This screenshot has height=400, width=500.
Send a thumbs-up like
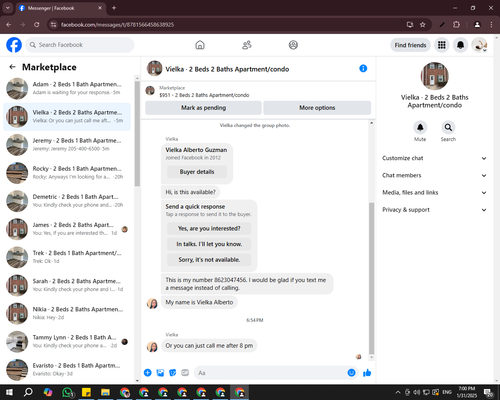(x=367, y=373)
